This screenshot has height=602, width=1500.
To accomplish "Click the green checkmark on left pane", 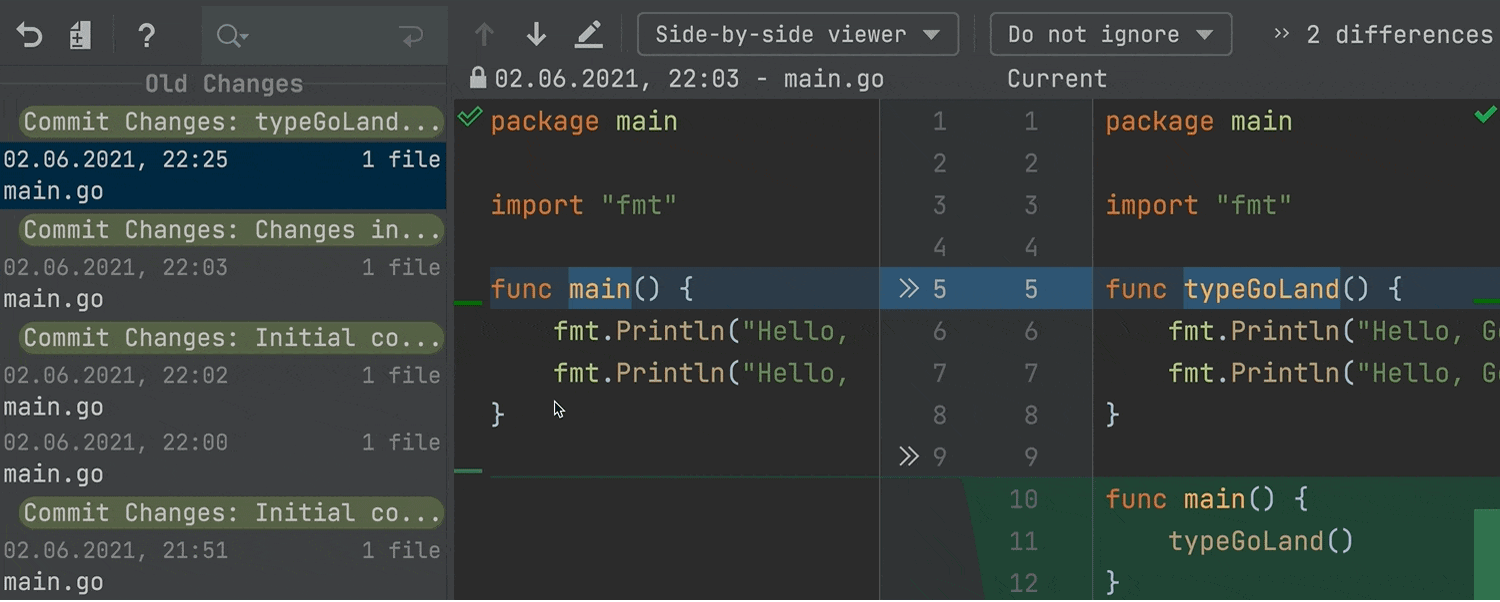I will [469, 119].
